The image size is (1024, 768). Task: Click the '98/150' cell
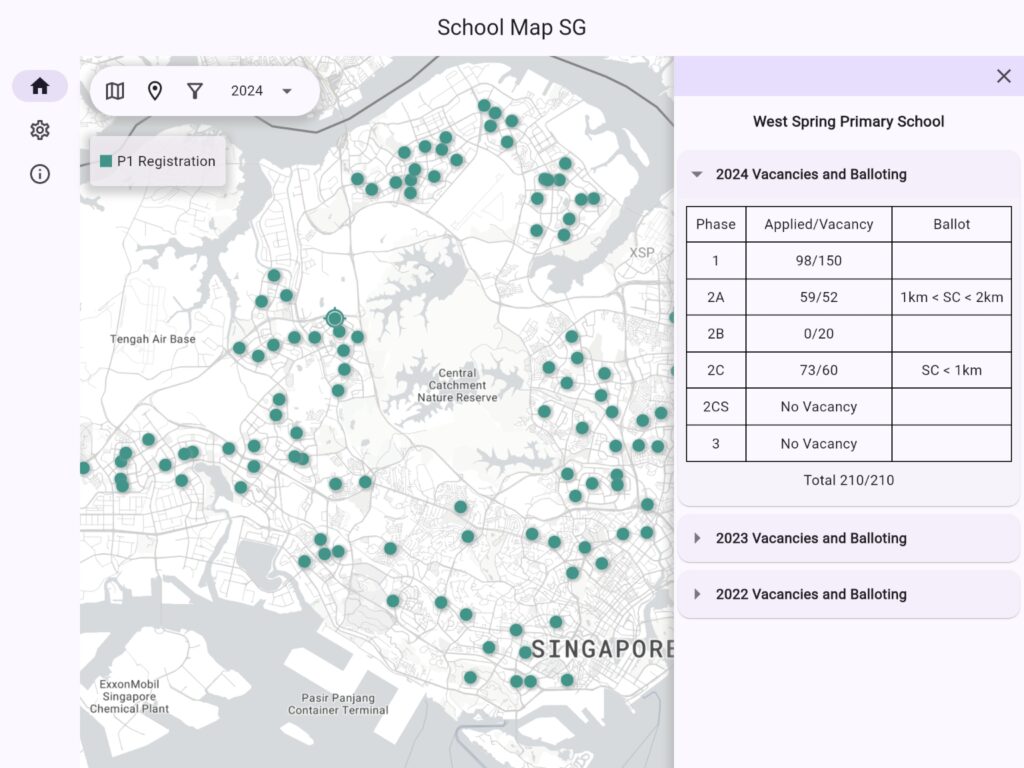(818, 261)
